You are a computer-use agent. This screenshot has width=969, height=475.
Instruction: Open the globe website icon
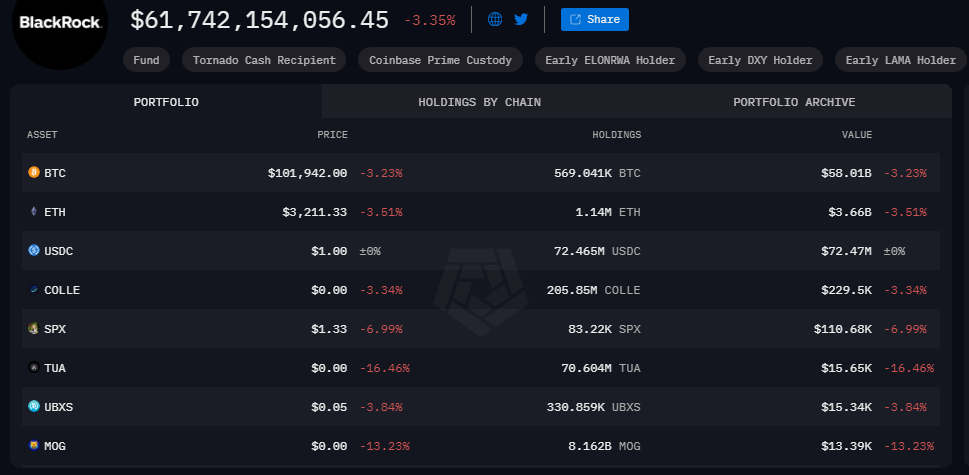[x=495, y=19]
